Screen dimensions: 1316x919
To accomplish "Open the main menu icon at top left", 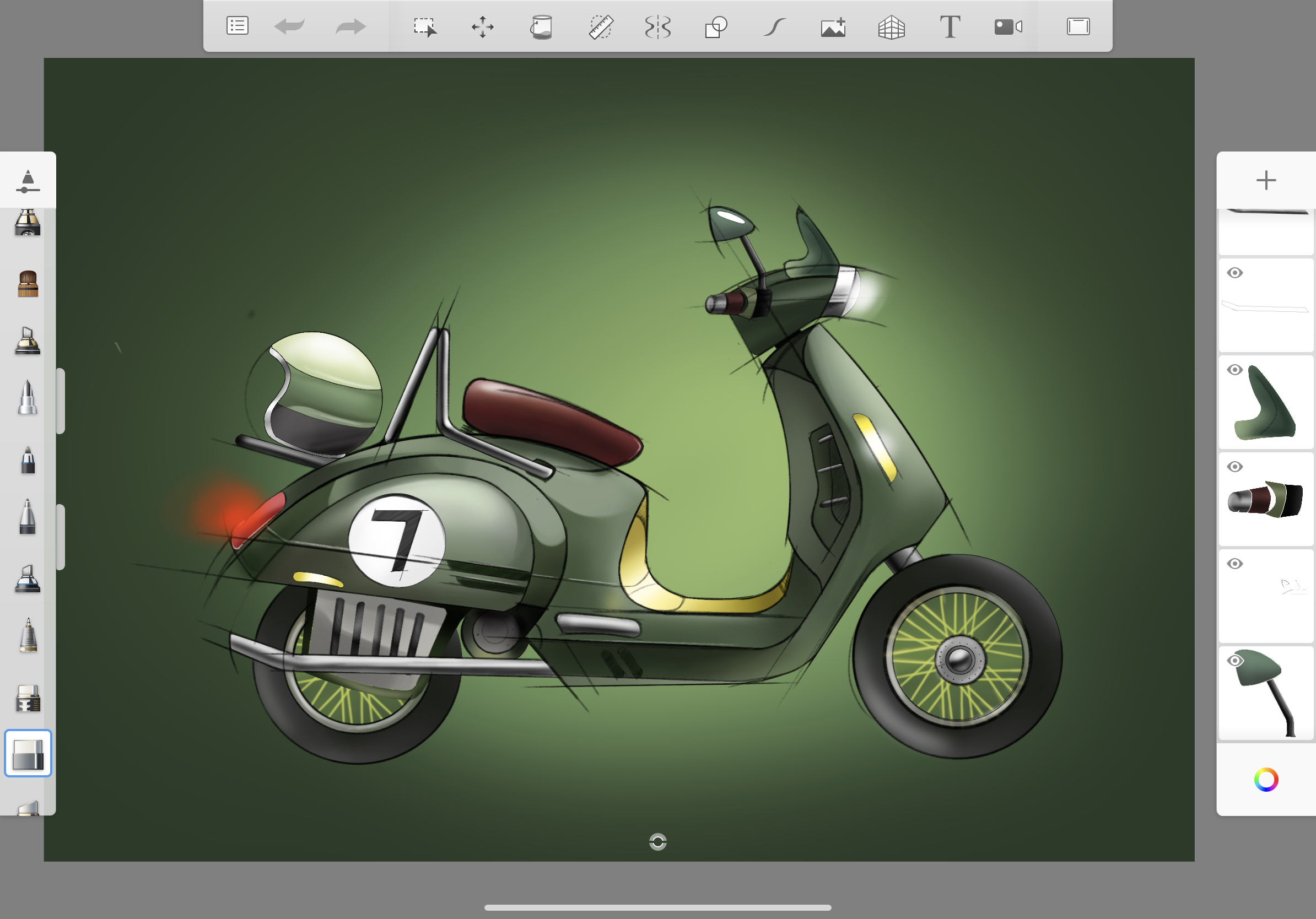I will pos(237,26).
